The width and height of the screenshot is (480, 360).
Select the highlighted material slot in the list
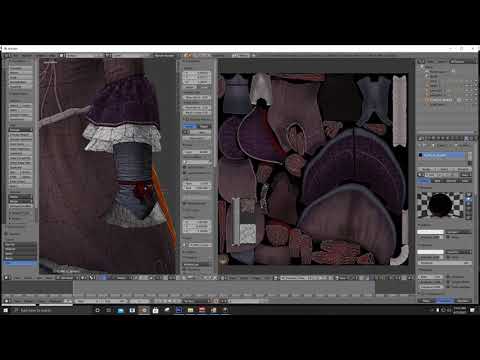click(x=442, y=155)
